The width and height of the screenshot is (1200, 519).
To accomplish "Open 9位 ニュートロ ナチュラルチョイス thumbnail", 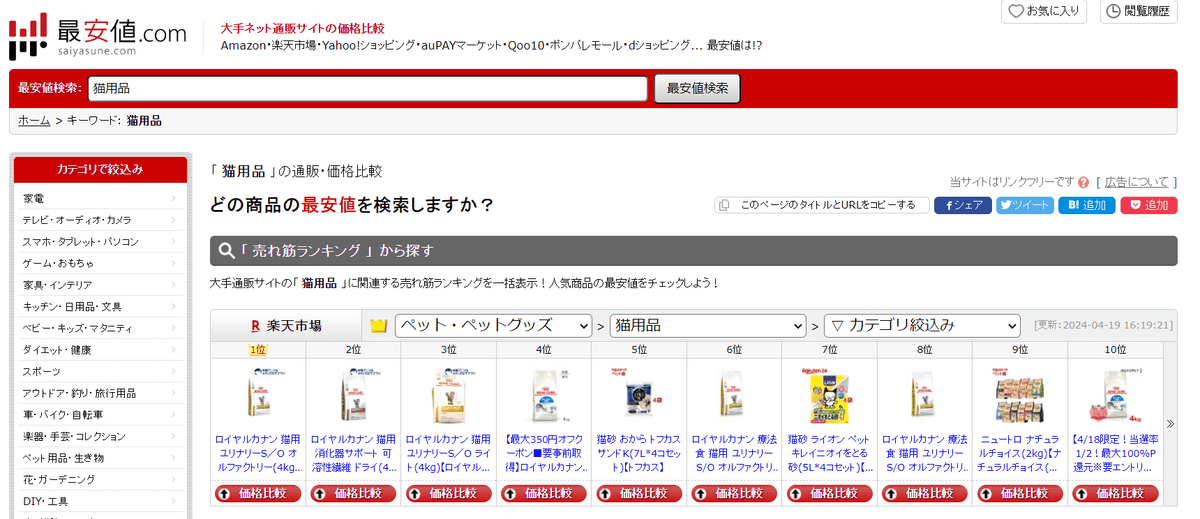I will pos(1020,394).
